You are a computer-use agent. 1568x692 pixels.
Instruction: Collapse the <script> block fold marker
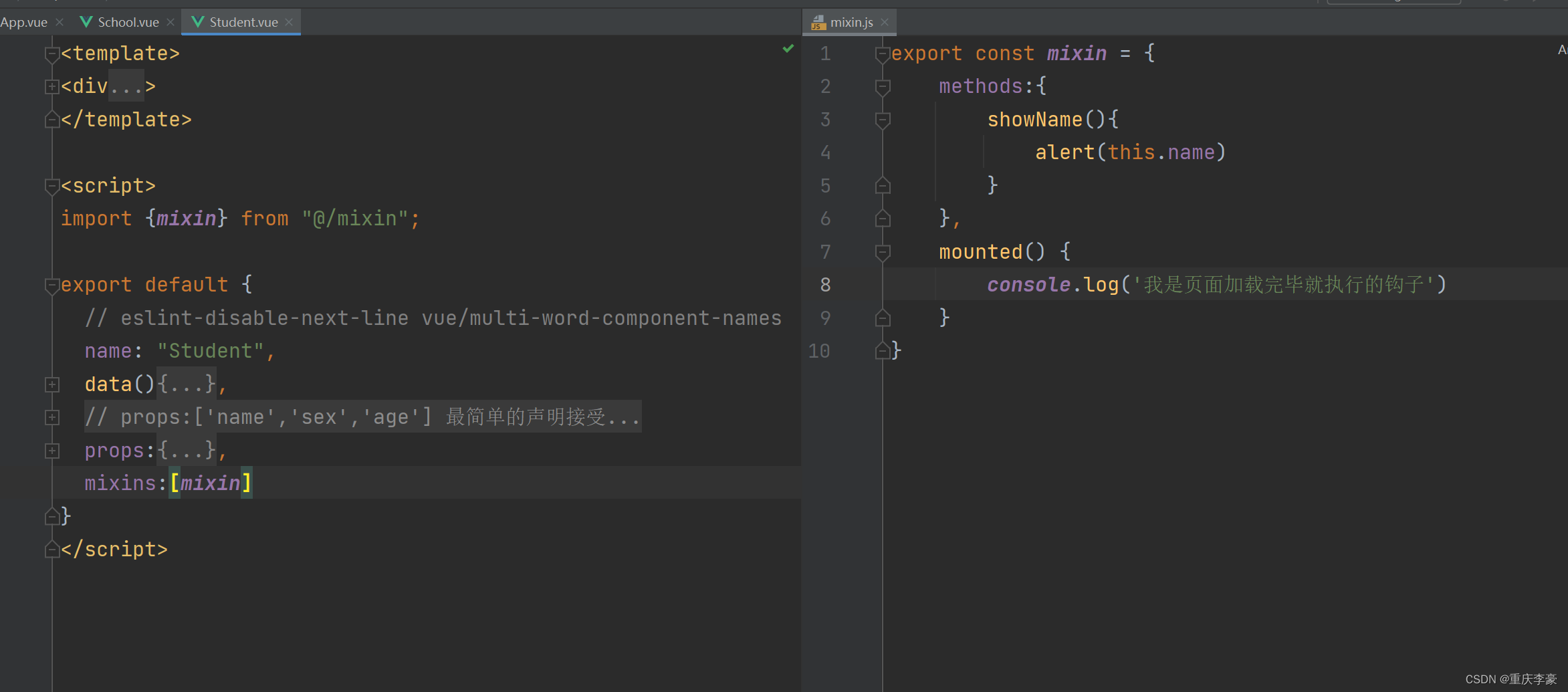(52, 187)
